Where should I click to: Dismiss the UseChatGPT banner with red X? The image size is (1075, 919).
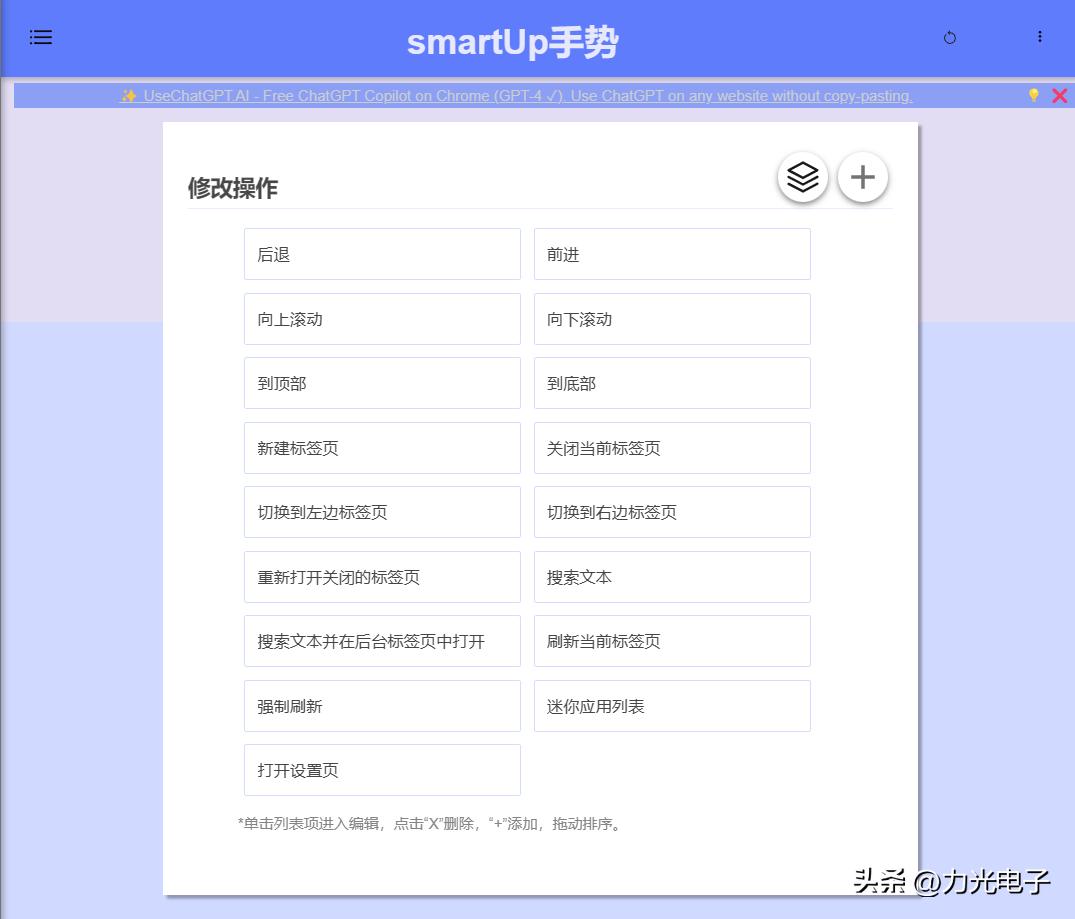pyautogui.click(x=1060, y=96)
